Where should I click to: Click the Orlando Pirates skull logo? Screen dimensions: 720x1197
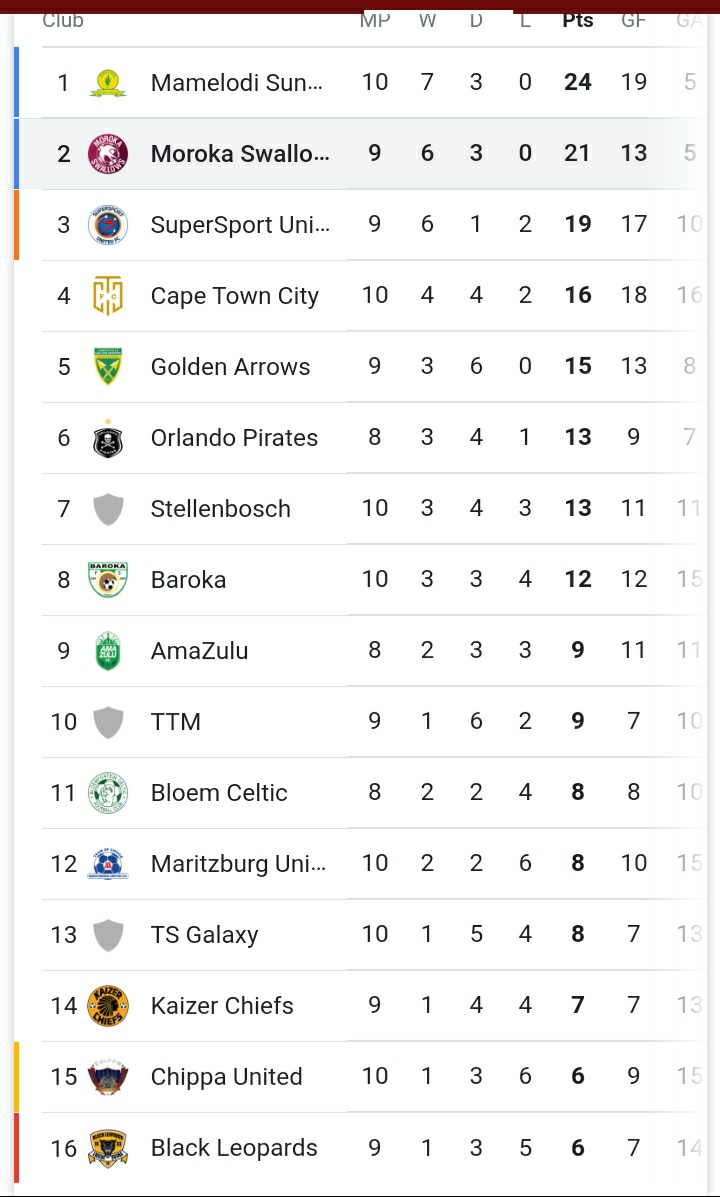click(x=108, y=437)
